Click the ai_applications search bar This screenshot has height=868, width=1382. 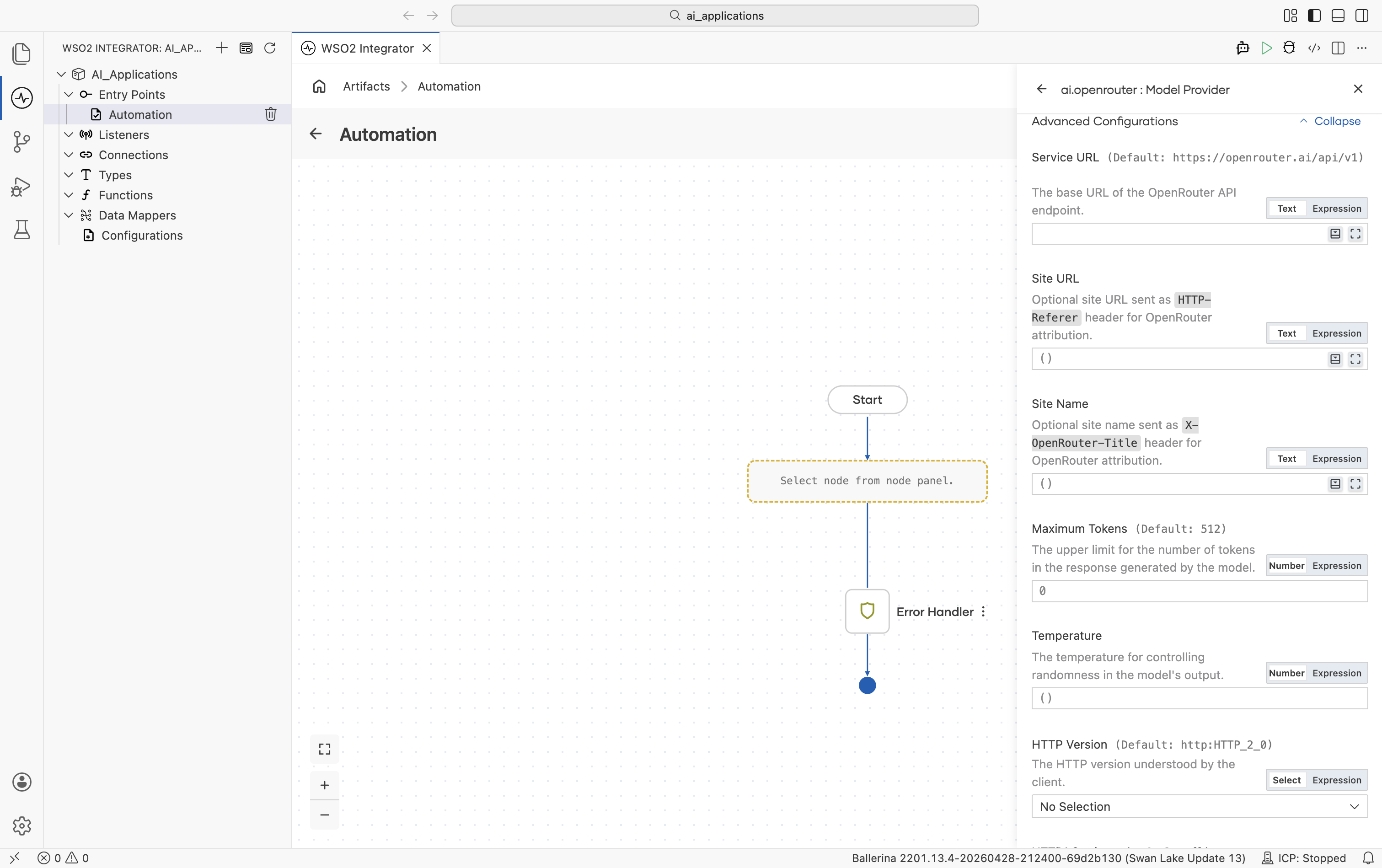click(x=714, y=16)
